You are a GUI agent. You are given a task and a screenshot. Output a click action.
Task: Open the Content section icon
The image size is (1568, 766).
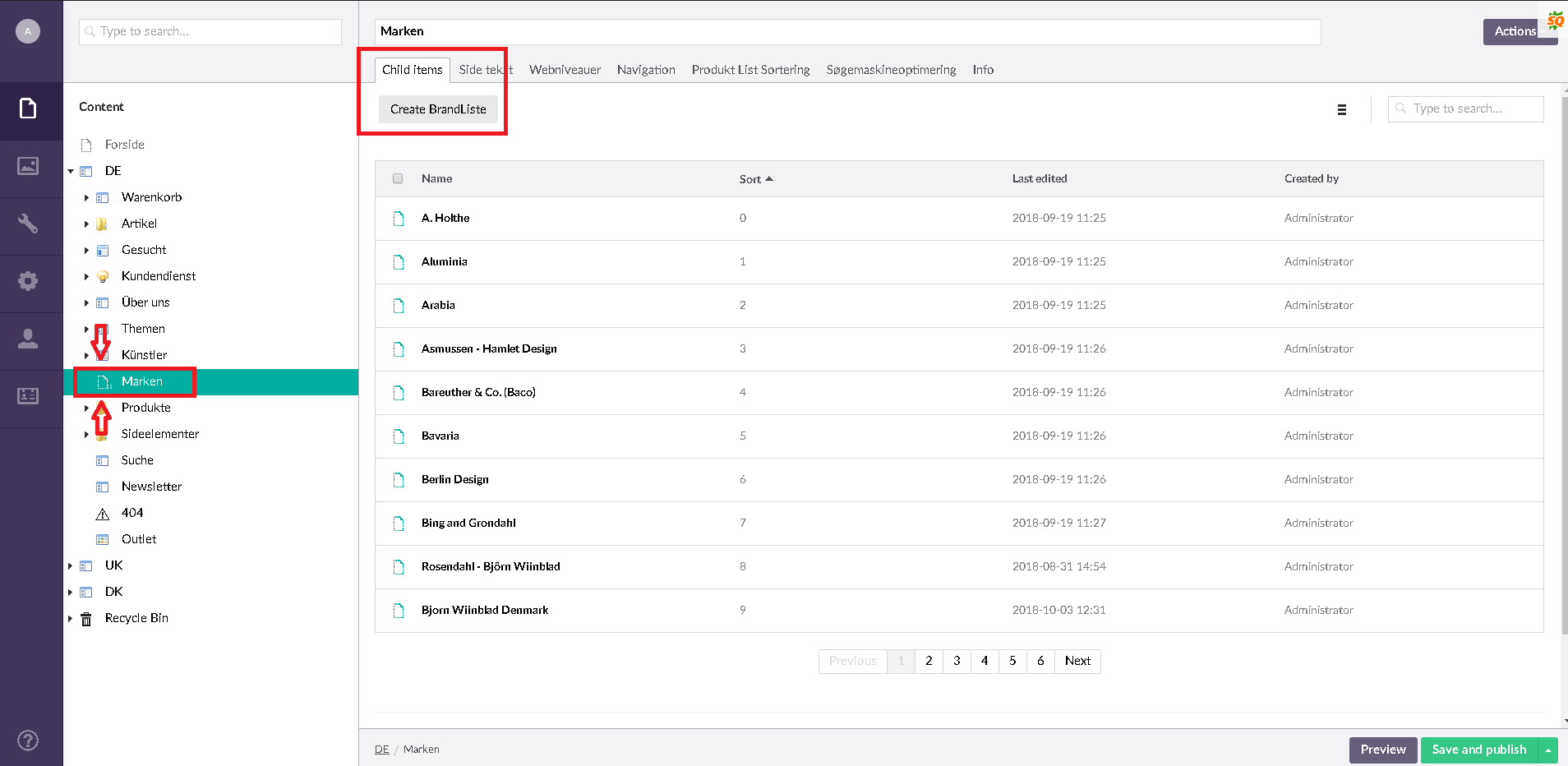click(x=28, y=108)
